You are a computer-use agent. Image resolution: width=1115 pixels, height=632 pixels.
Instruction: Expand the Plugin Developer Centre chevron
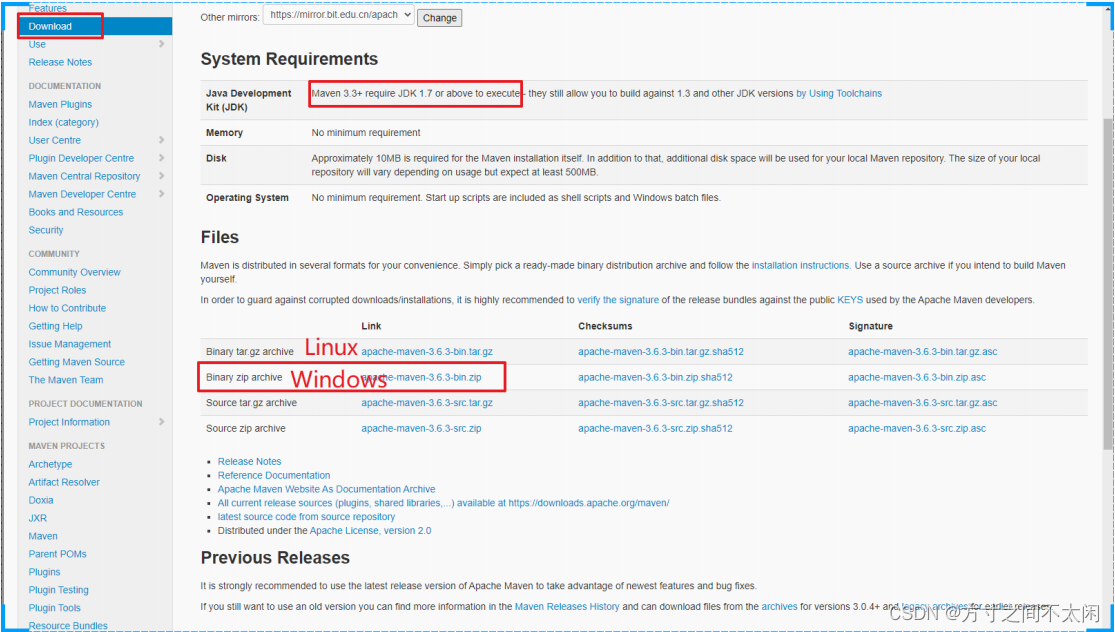click(x=161, y=158)
